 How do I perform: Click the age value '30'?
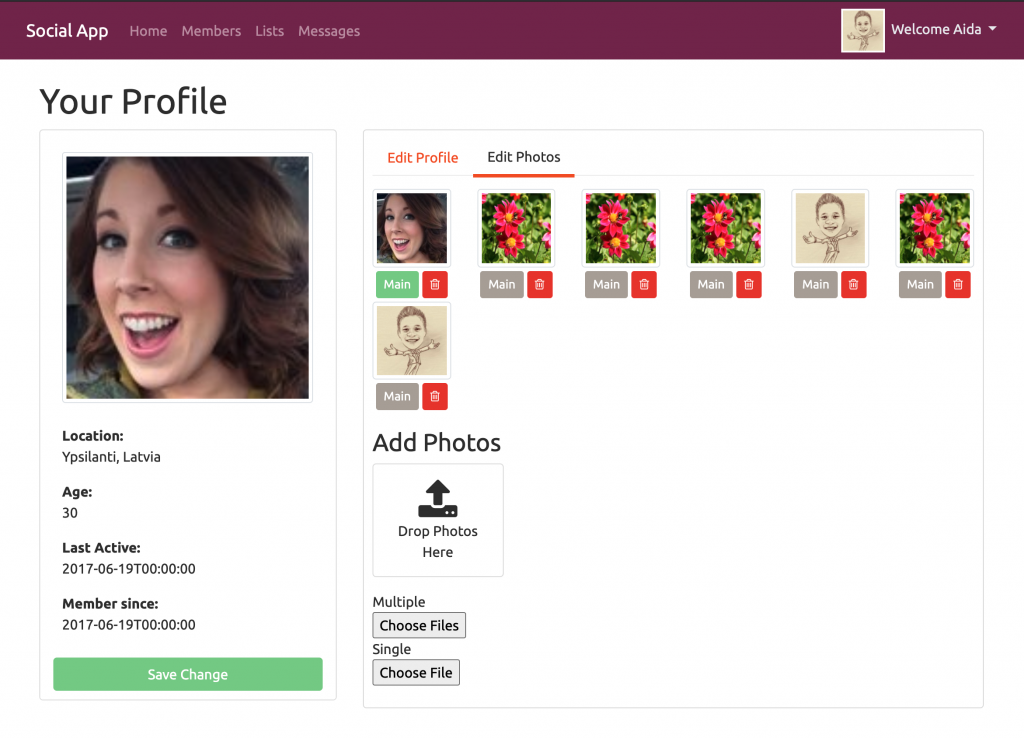point(70,513)
